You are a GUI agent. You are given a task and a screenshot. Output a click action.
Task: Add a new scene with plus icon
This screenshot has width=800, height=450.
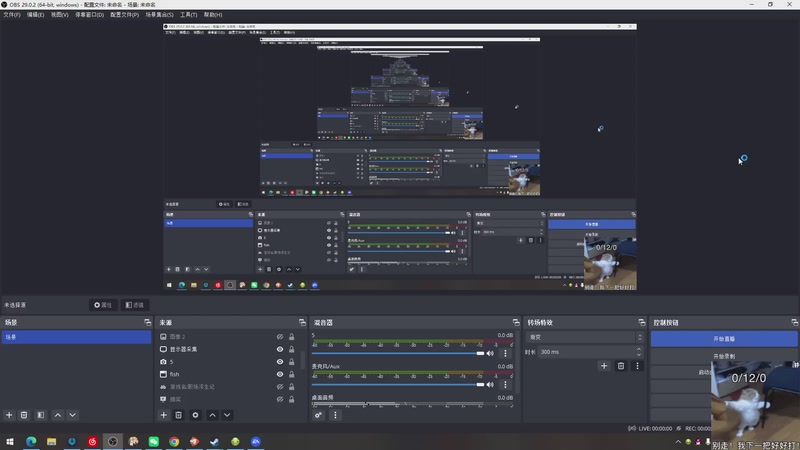pos(9,415)
